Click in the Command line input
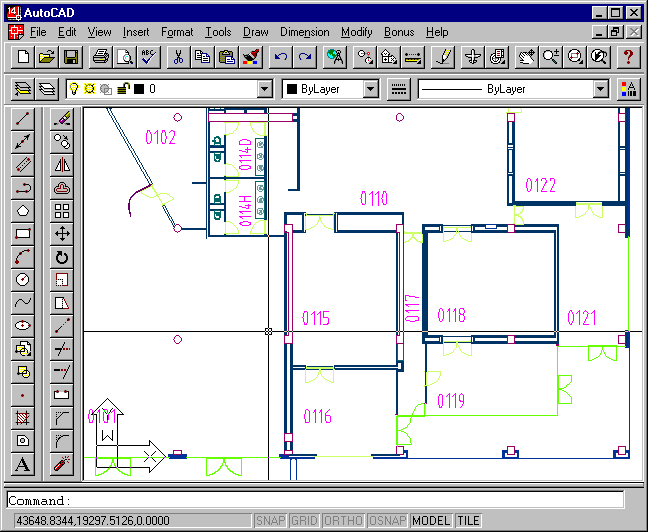The height and width of the screenshot is (532, 648). coord(315,500)
